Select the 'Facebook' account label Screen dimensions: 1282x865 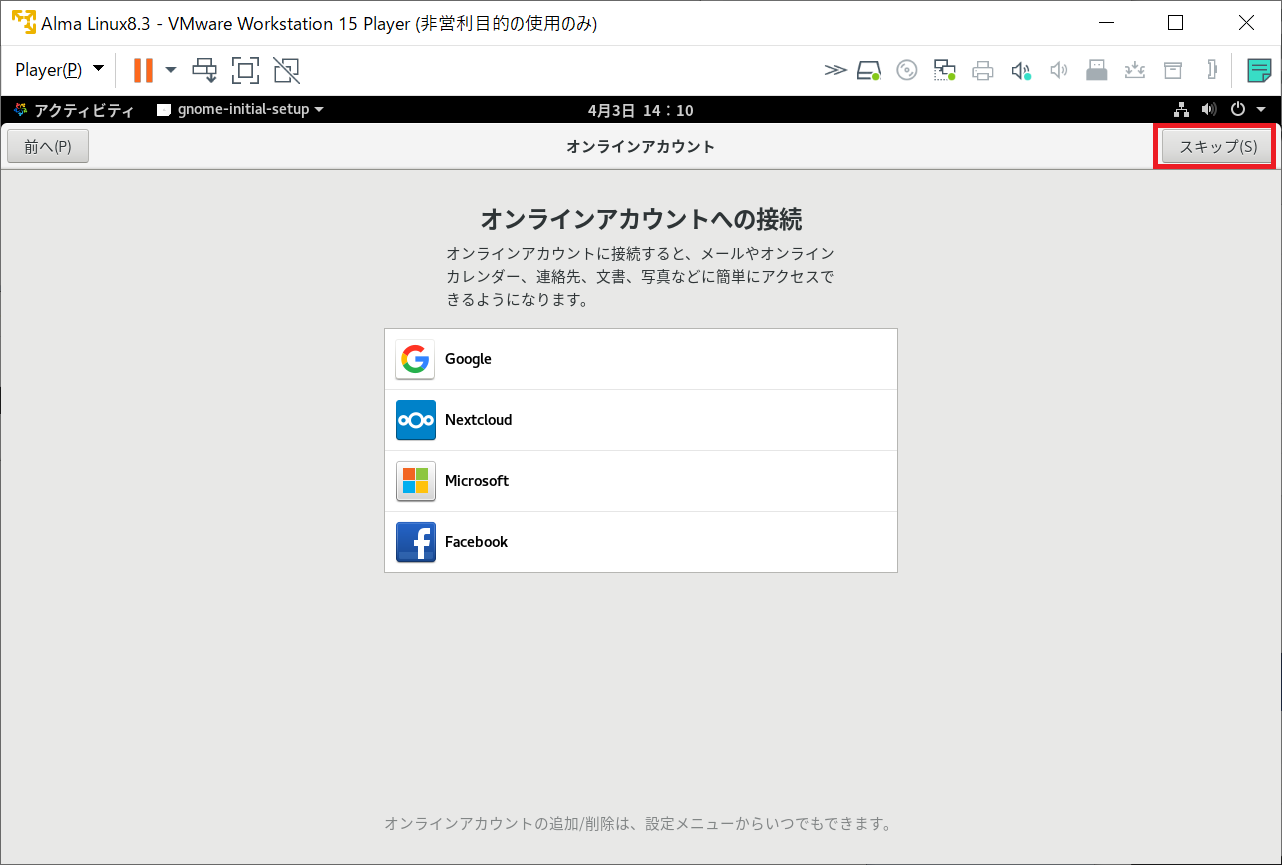click(476, 542)
